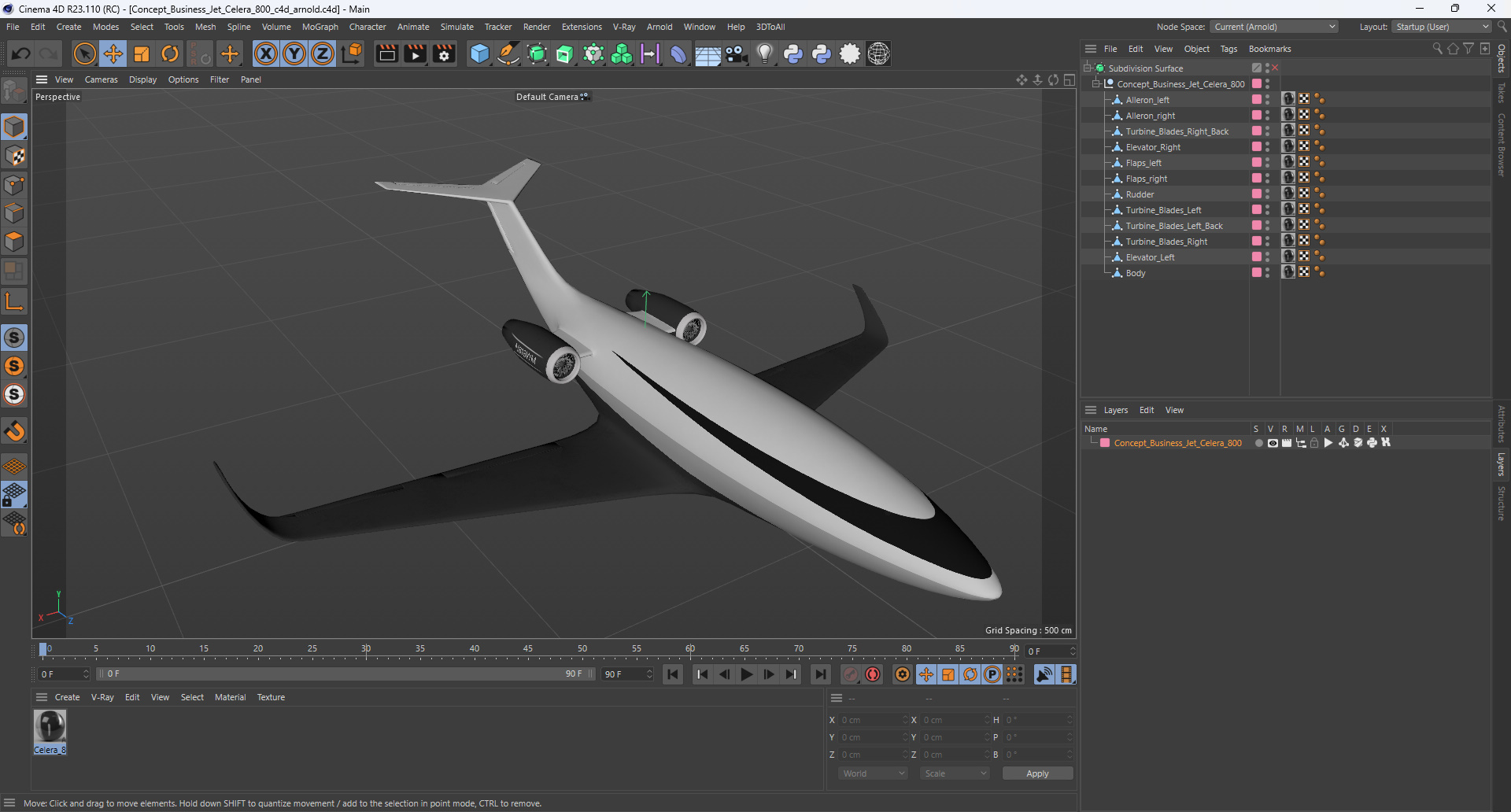This screenshot has width=1511, height=812.
Task: Activate the Scale tool in top toolbar
Action: [x=142, y=54]
